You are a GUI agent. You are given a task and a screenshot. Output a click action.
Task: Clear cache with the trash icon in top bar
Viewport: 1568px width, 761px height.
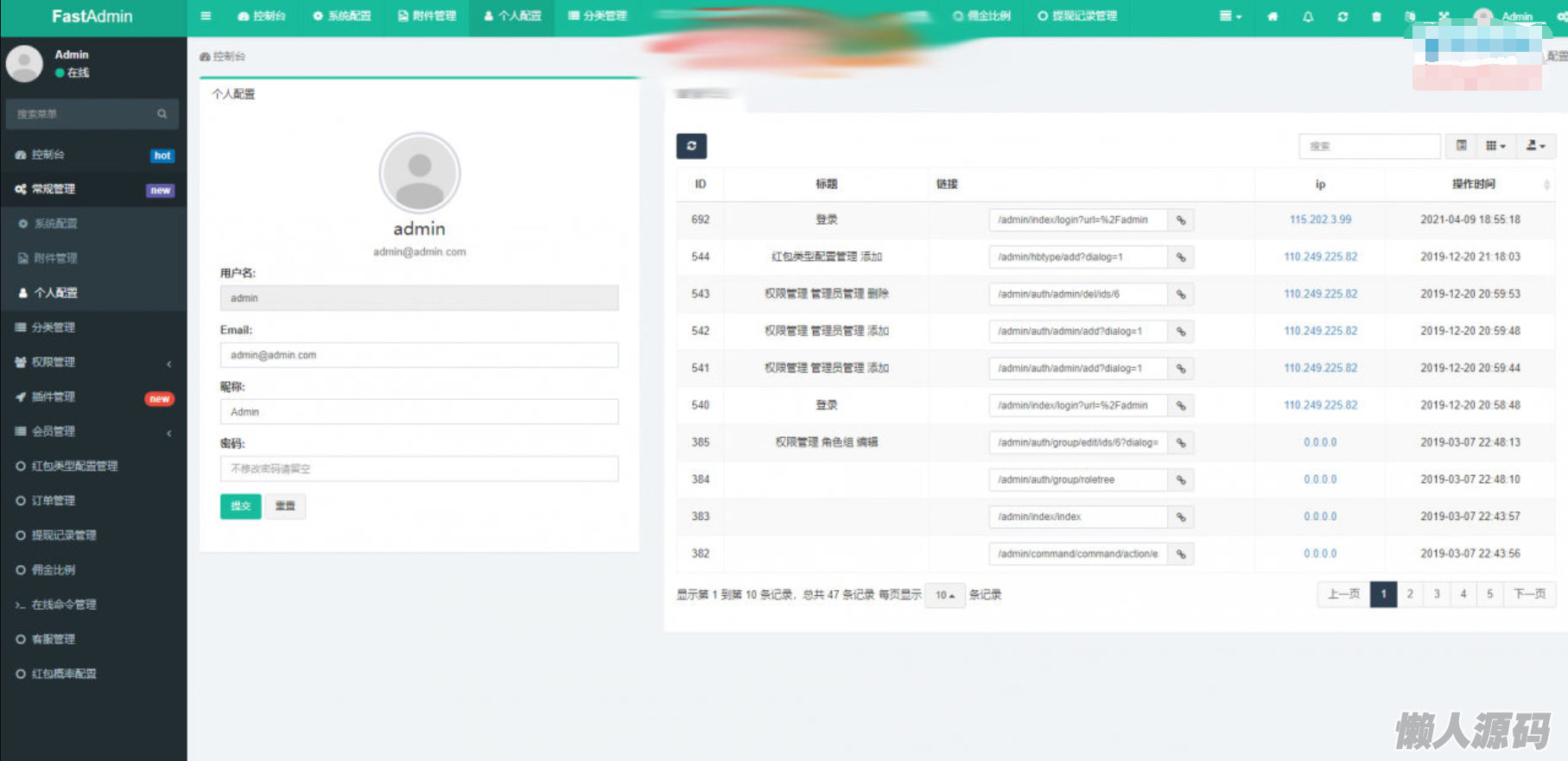(x=1376, y=16)
